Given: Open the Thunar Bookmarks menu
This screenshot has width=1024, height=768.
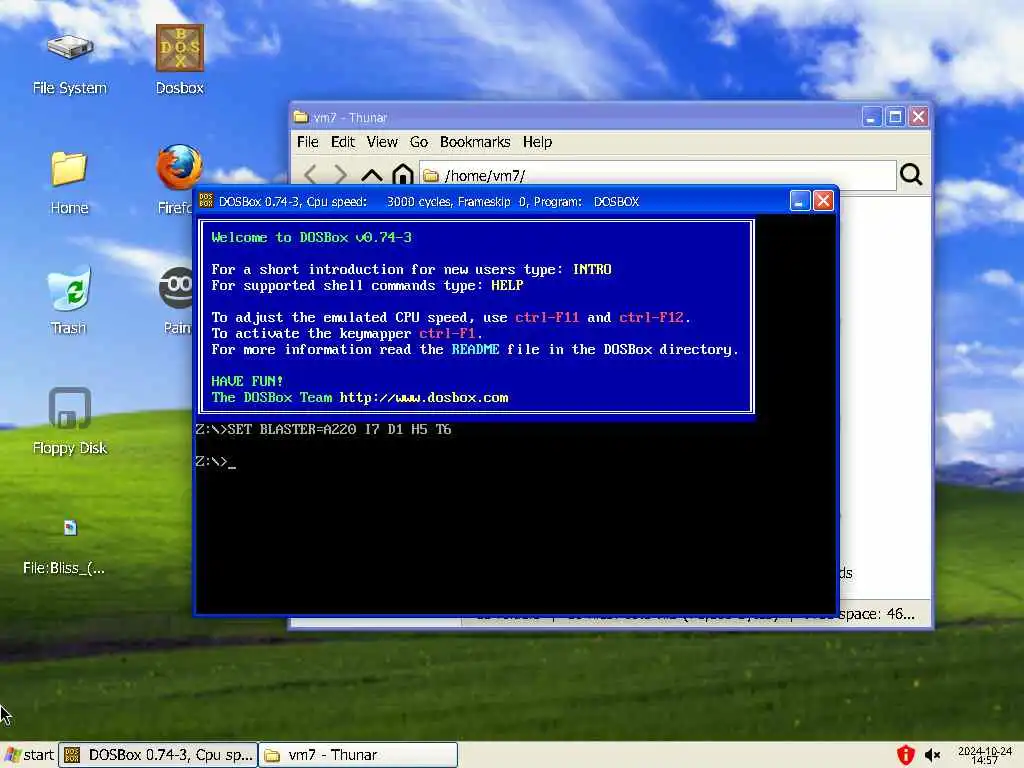Looking at the screenshot, I should tap(475, 142).
